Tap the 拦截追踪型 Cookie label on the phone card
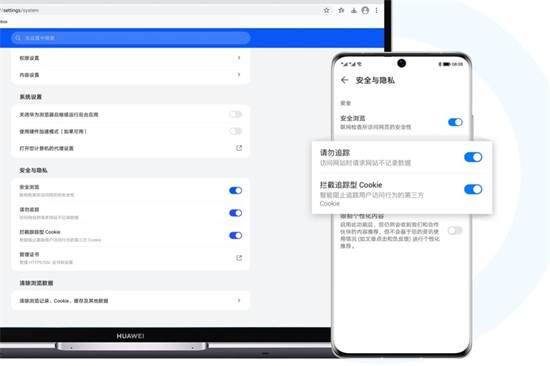Viewport: 550px width, 366px height. coord(351,185)
